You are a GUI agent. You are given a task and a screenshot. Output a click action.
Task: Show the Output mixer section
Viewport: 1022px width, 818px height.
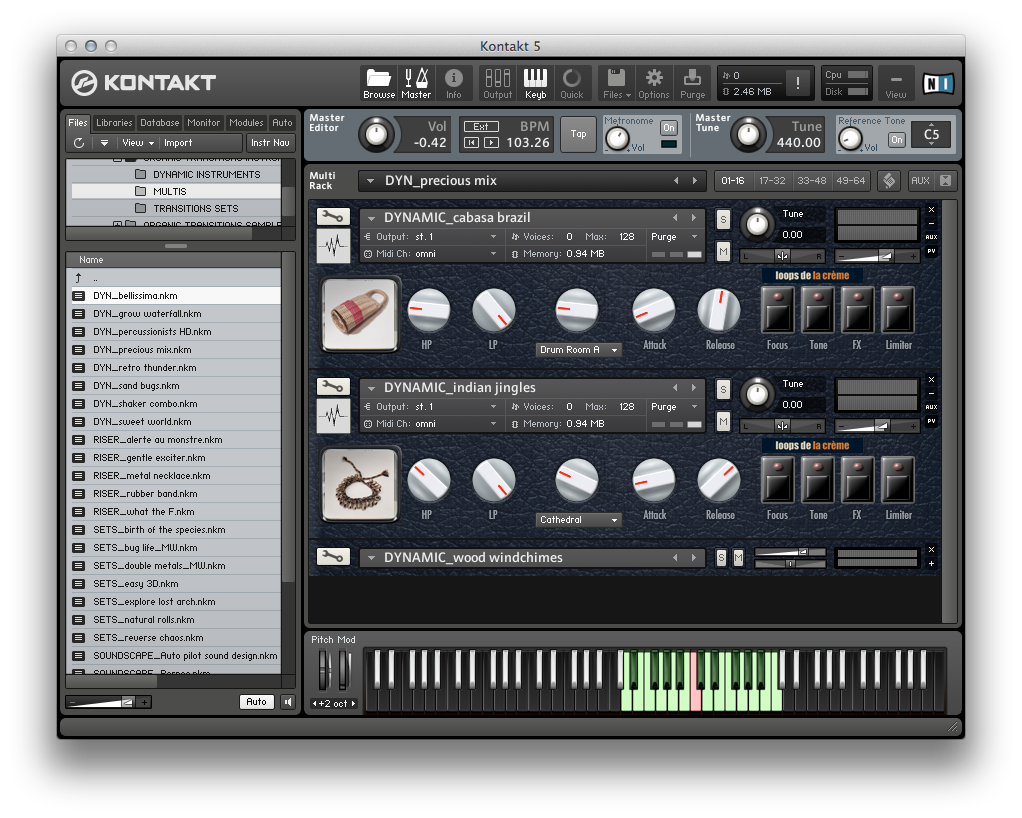coord(497,83)
